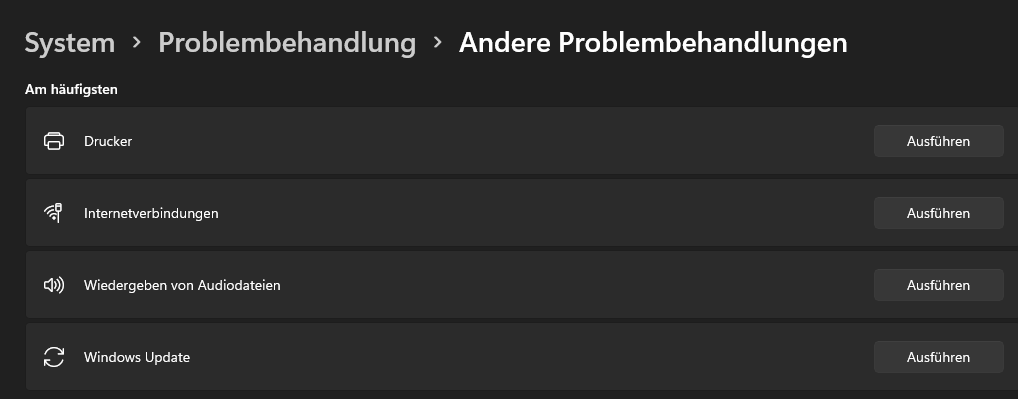Run the Drucker troubleshooter with Ausführen

click(938, 141)
